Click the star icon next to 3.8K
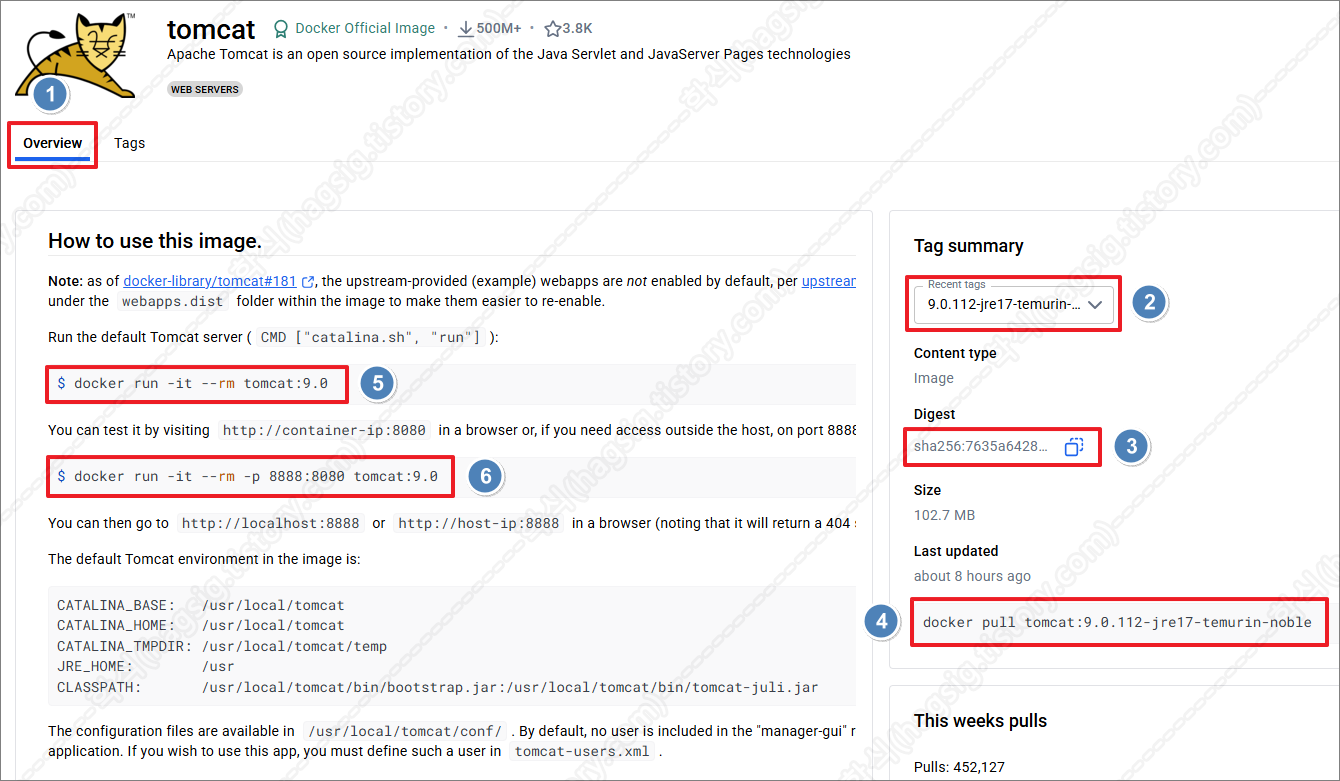 click(552, 29)
